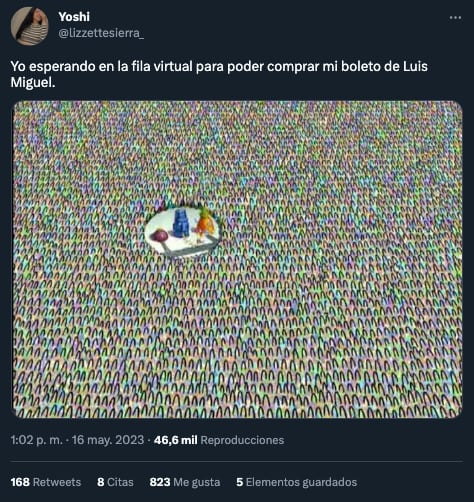This screenshot has width=474, height=502.
Task: View the 46,6 mil Reproducciones stats
Action: 219,440
